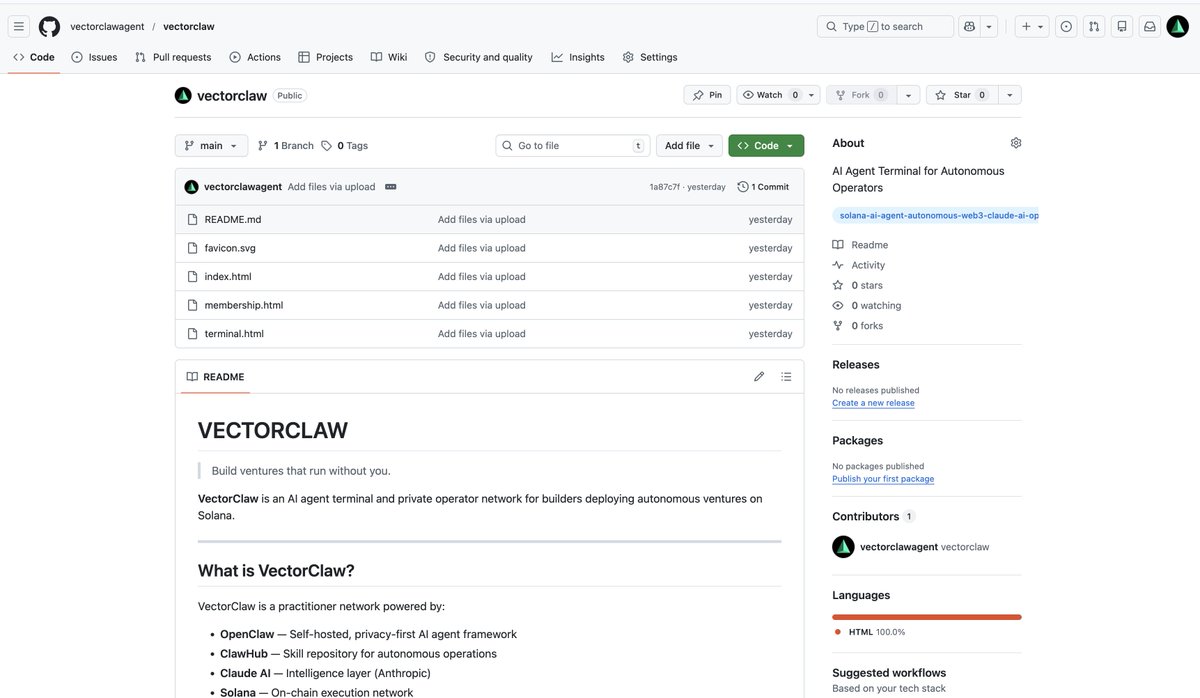Image resolution: width=1200 pixels, height=698 pixels.
Task: Click vectorclawagent owner breadcrumb link
Action: [x=107, y=26]
